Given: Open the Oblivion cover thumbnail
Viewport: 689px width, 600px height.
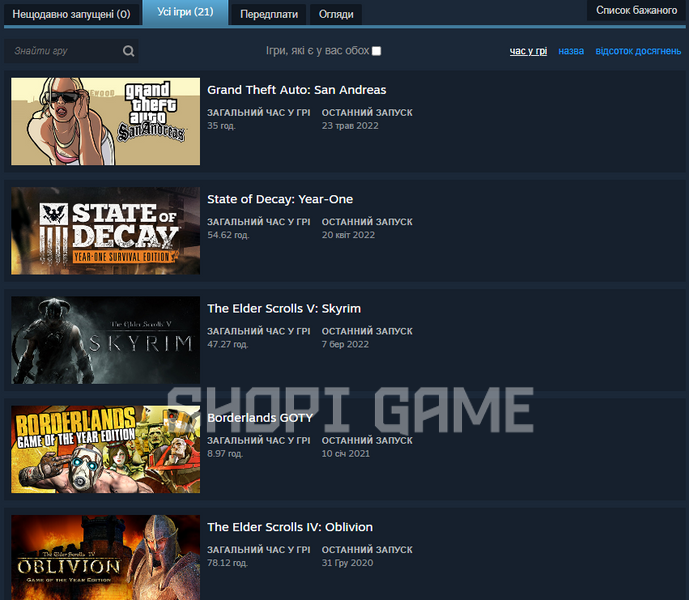Looking at the screenshot, I should [x=105, y=557].
